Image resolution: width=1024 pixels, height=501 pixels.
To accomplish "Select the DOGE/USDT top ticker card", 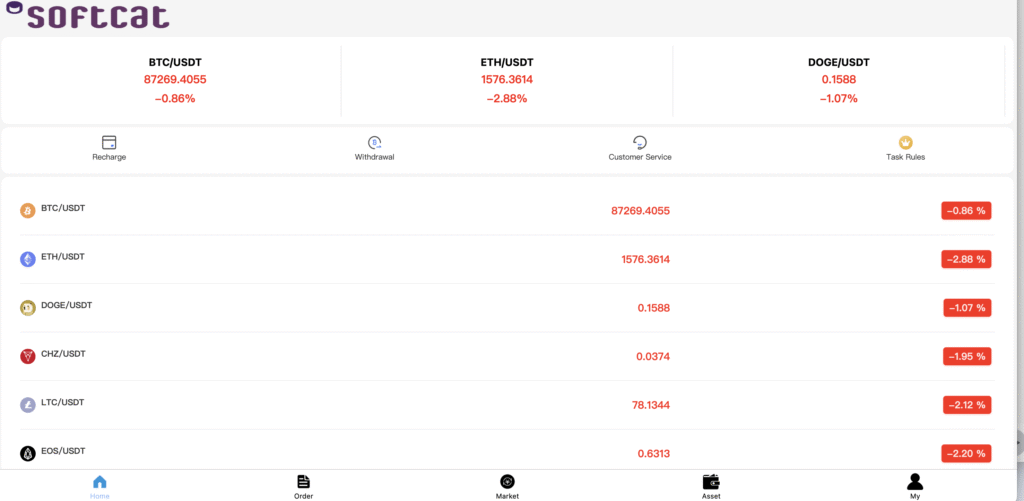I will (x=839, y=81).
